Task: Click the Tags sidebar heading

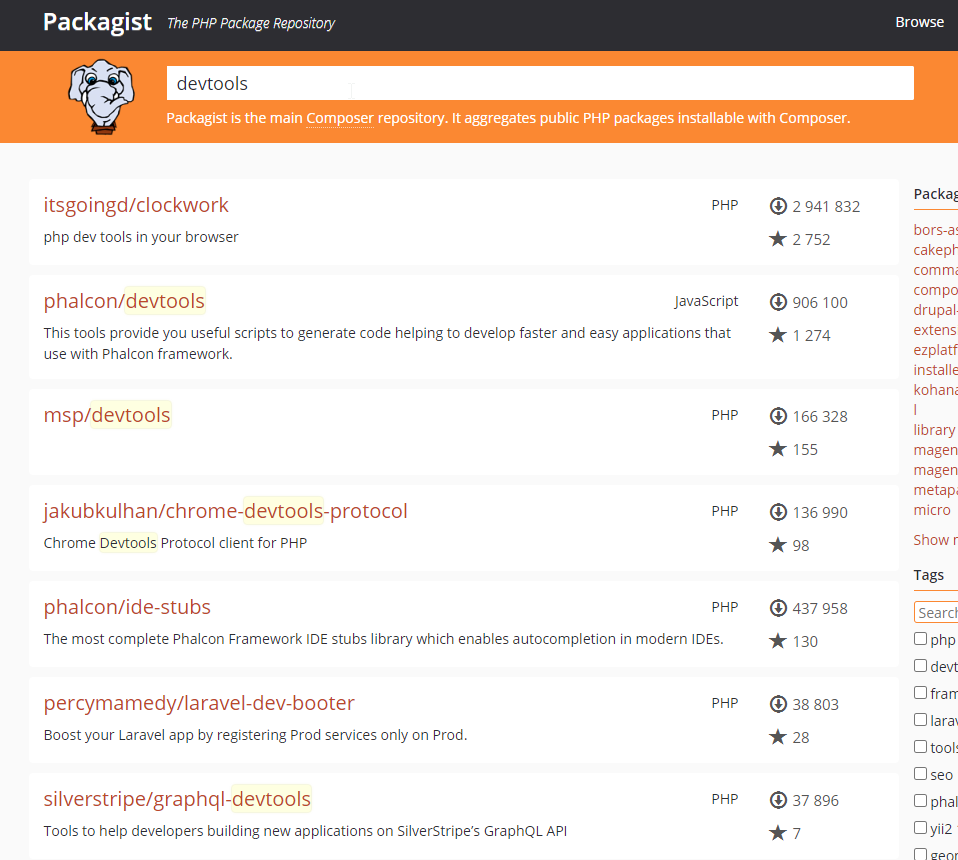Action: [929, 575]
